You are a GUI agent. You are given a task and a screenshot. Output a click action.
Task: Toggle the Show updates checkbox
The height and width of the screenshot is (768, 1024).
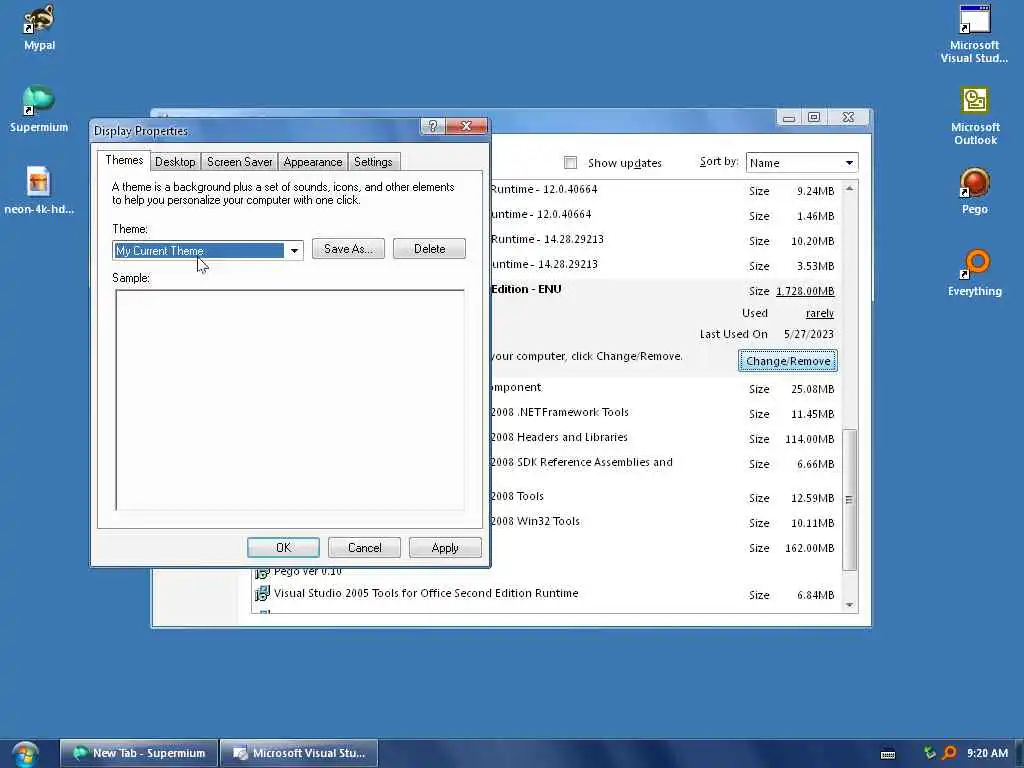(570, 163)
